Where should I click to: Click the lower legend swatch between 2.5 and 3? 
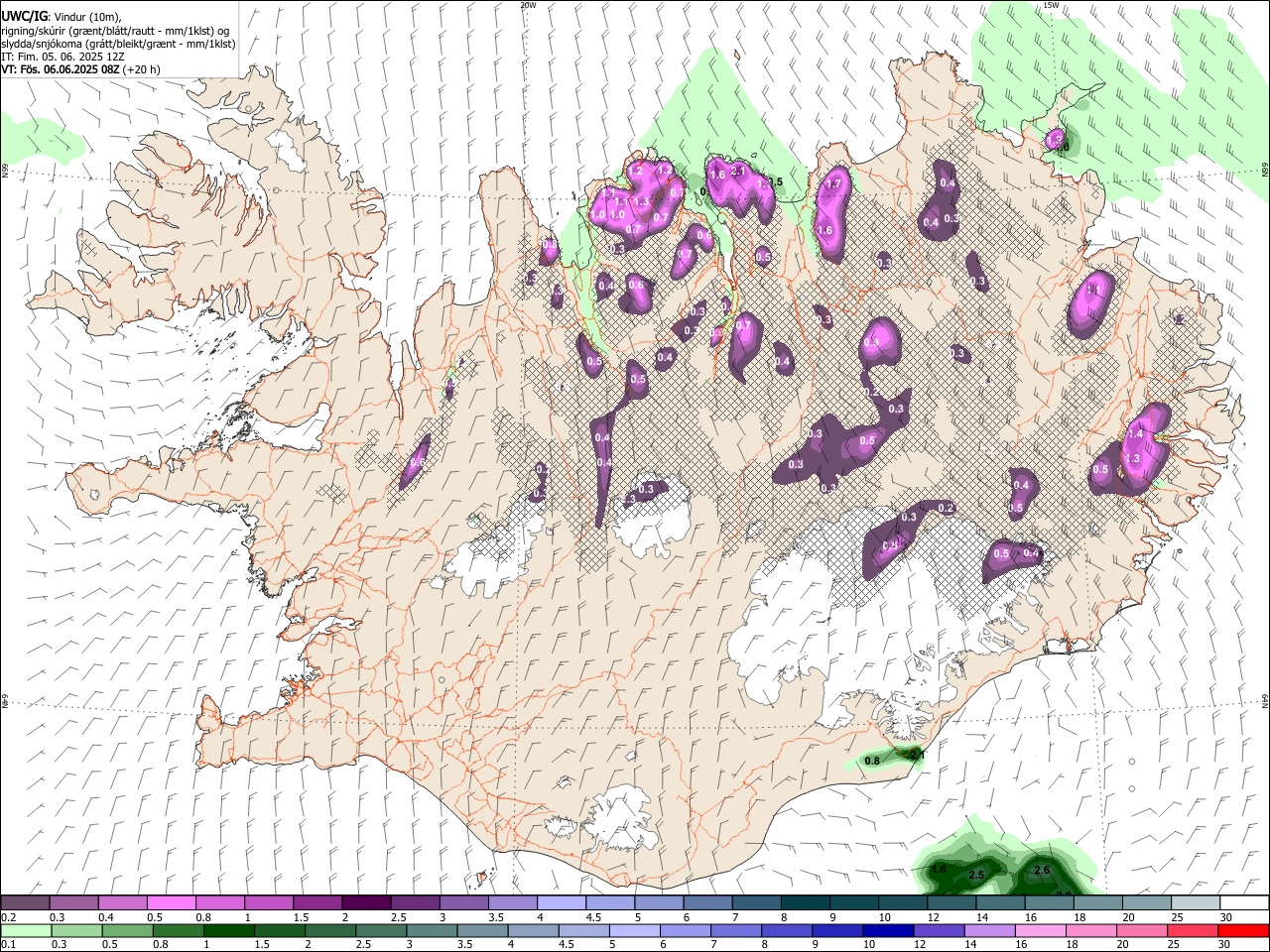(x=381, y=930)
